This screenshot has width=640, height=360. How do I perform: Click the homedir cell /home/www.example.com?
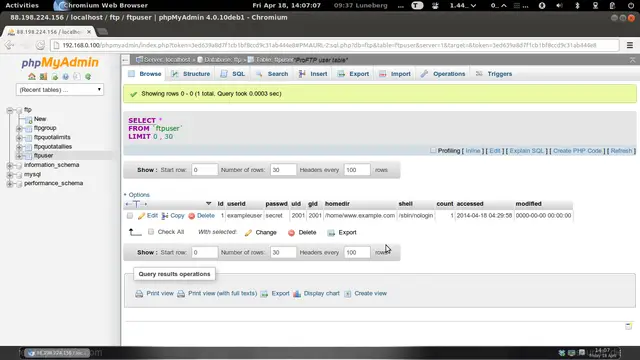tap(360, 216)
